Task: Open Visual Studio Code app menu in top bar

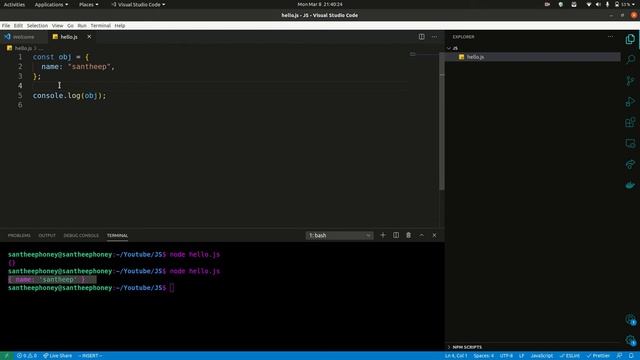Action: point(138,4)
